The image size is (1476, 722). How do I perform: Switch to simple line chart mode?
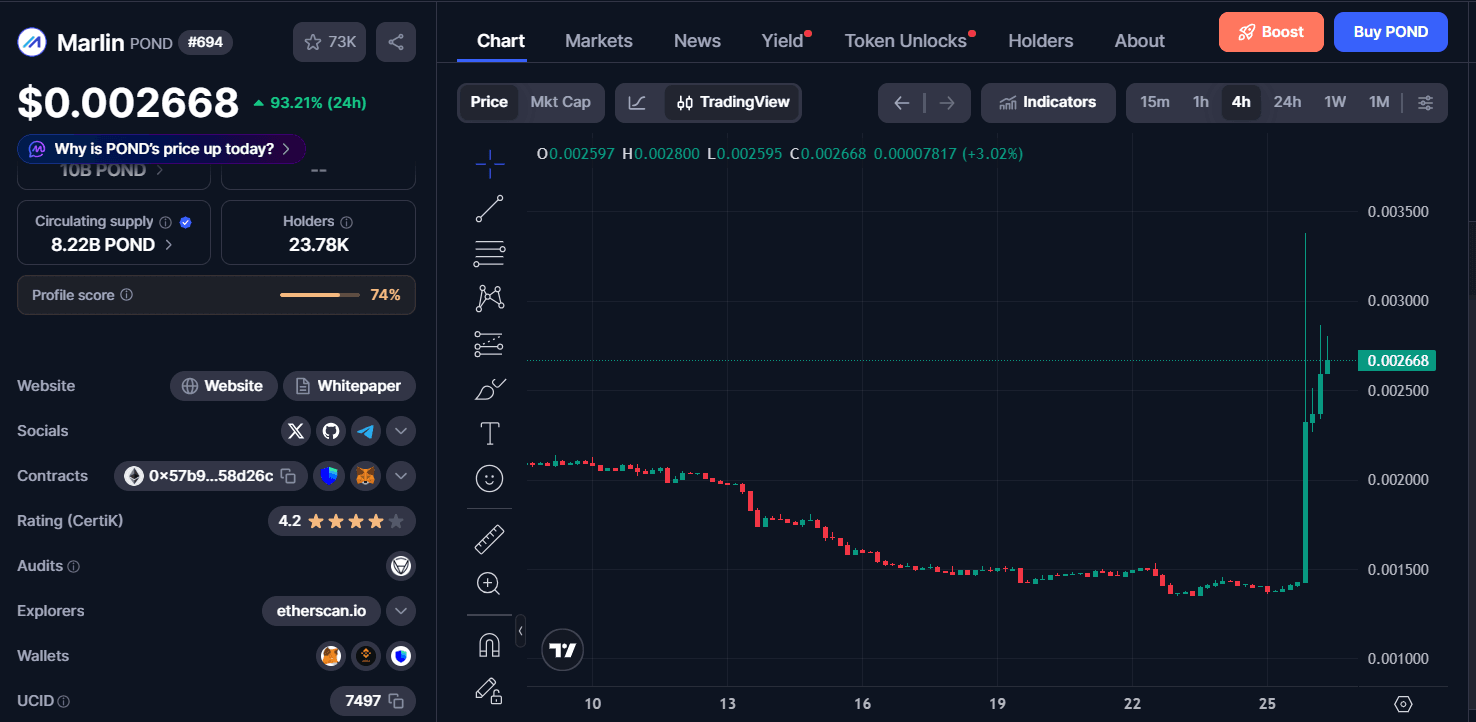[x=638, y=102]
